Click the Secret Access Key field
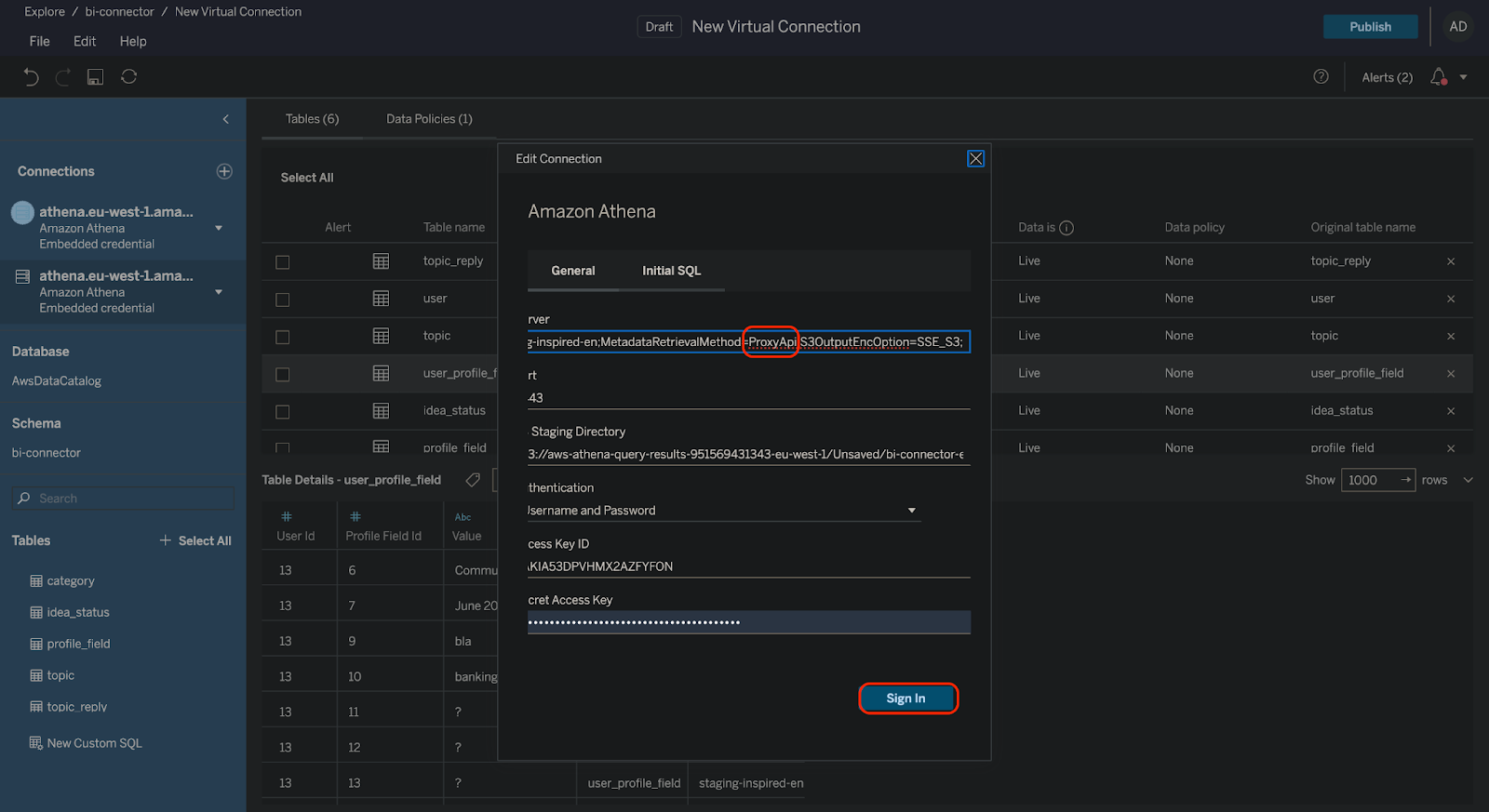Image resolution: width=1489 pixels, height=812 pixels. [x=749, y=622]
